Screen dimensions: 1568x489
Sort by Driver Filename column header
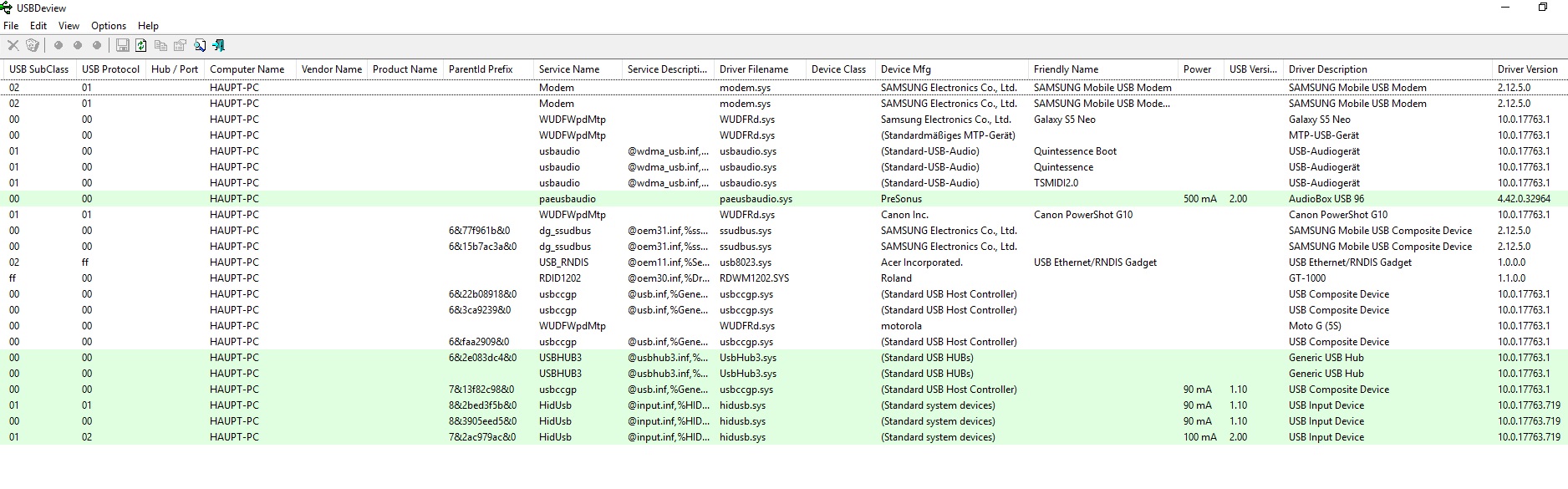tap(754, 69)
